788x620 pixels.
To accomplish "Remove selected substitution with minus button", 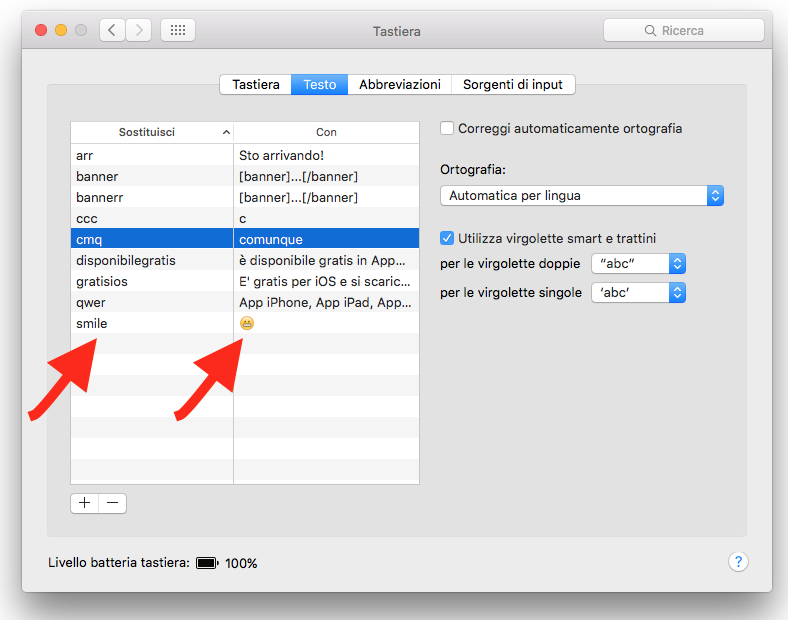I will pyautogui.click(x=113, y=503).
